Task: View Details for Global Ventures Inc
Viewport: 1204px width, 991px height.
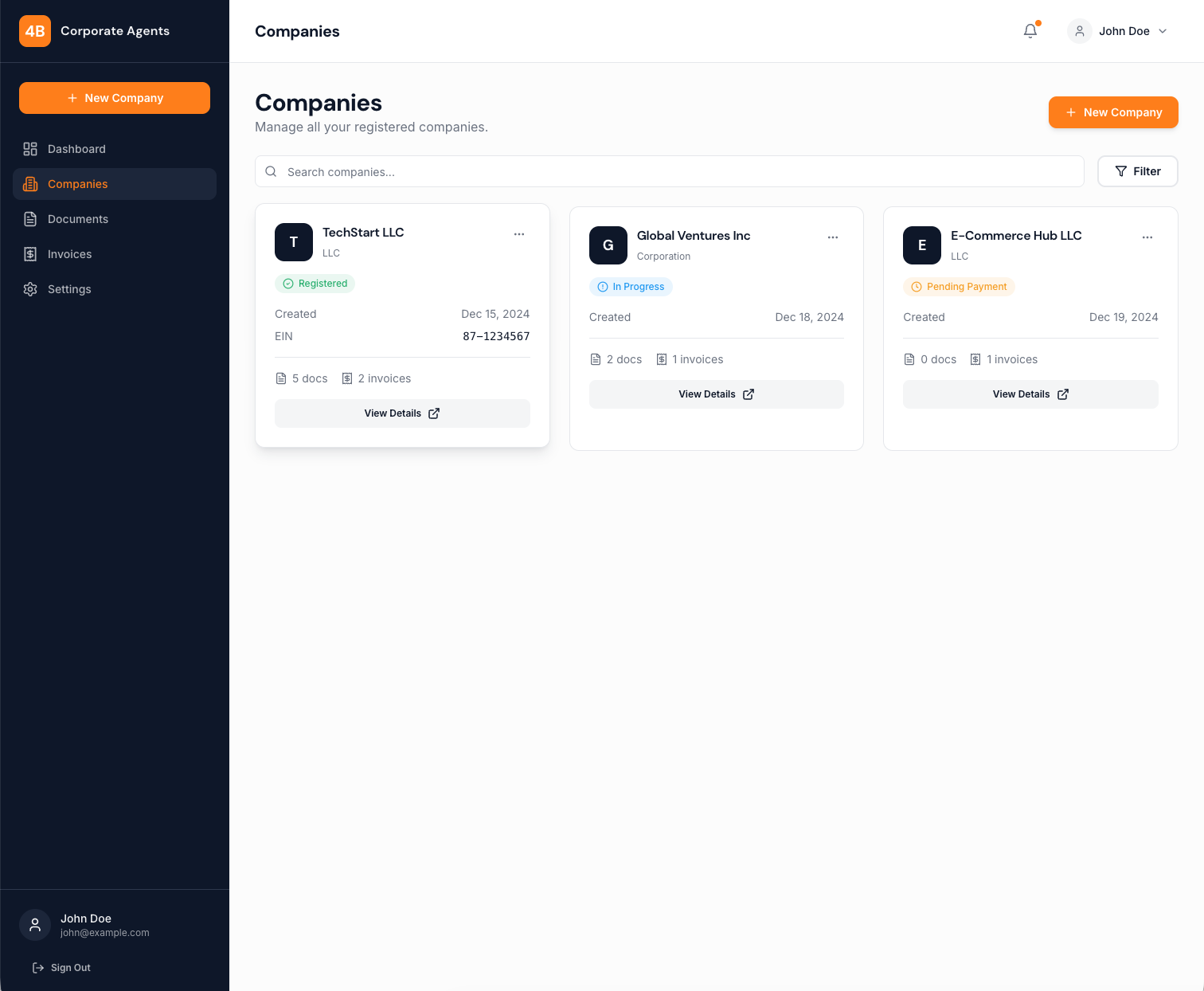Action: click(717, 394)
